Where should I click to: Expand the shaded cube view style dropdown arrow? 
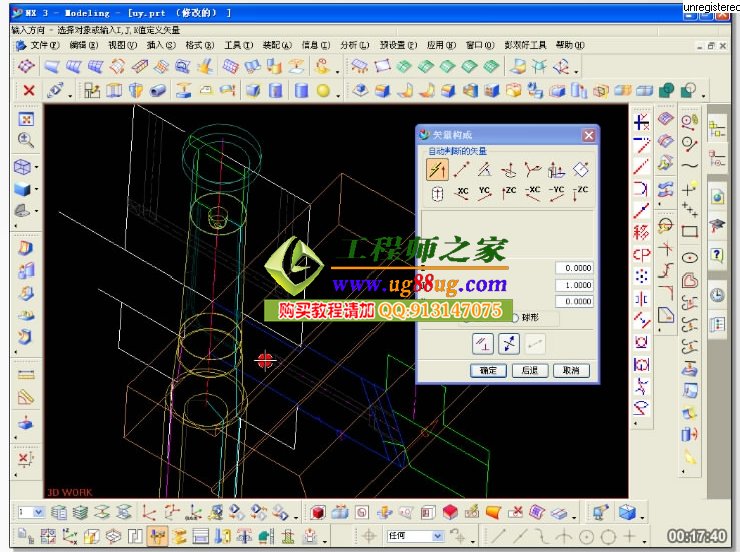tap(37, 189)
